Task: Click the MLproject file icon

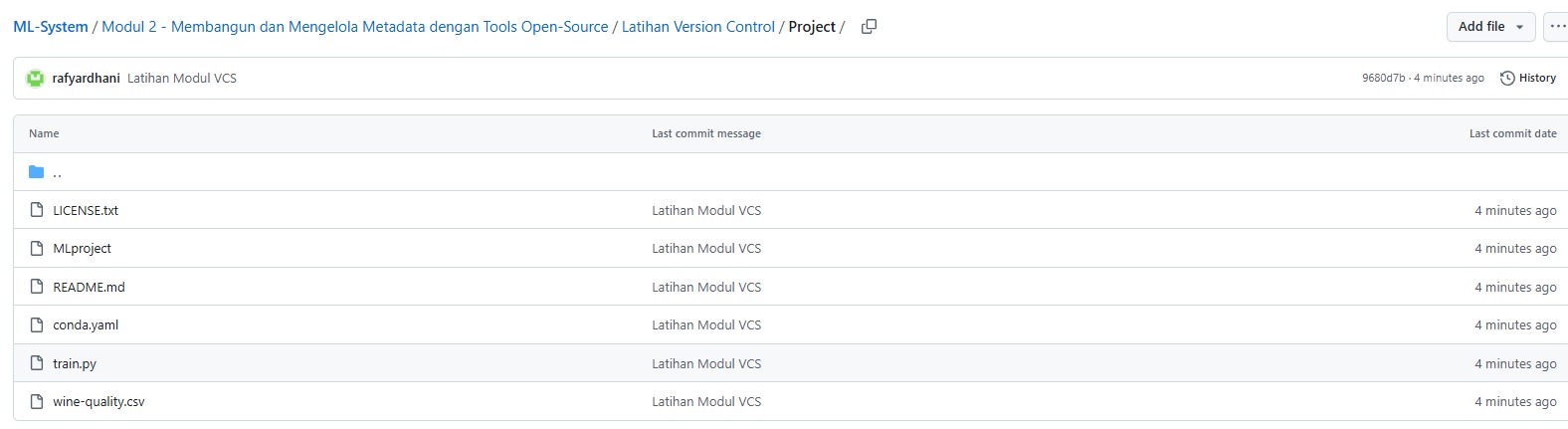Action: tap(37, 248)
